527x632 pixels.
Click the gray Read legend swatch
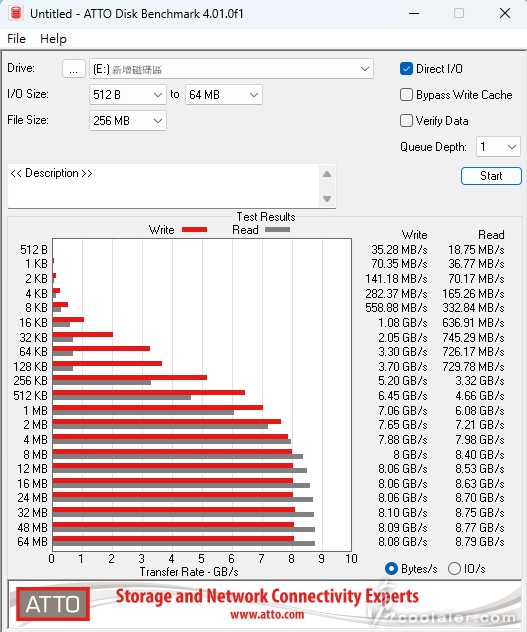(277, 230)
